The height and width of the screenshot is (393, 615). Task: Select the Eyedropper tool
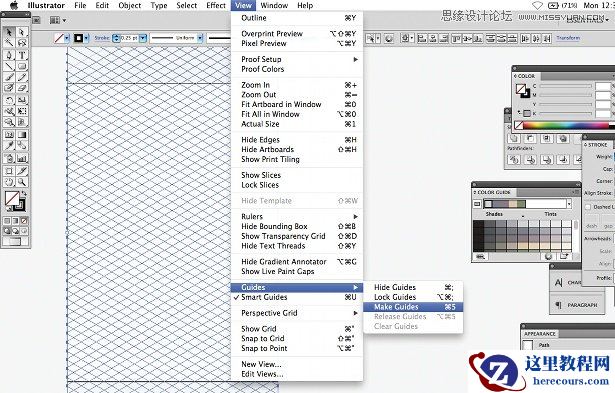[x=9, y=146]
